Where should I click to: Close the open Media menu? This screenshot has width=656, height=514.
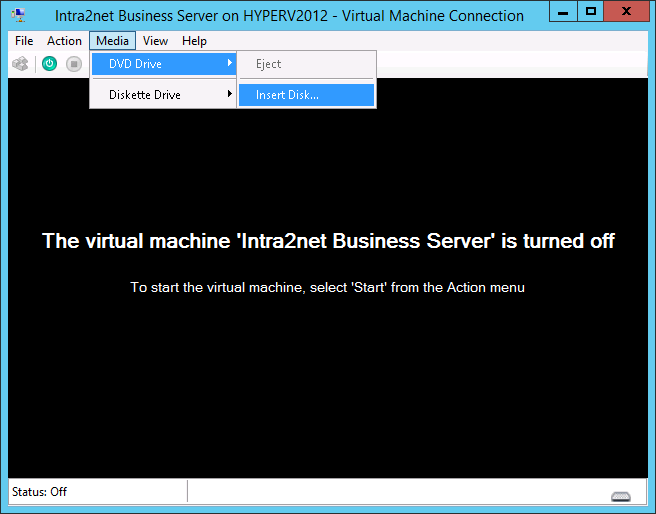click(112, 41)
